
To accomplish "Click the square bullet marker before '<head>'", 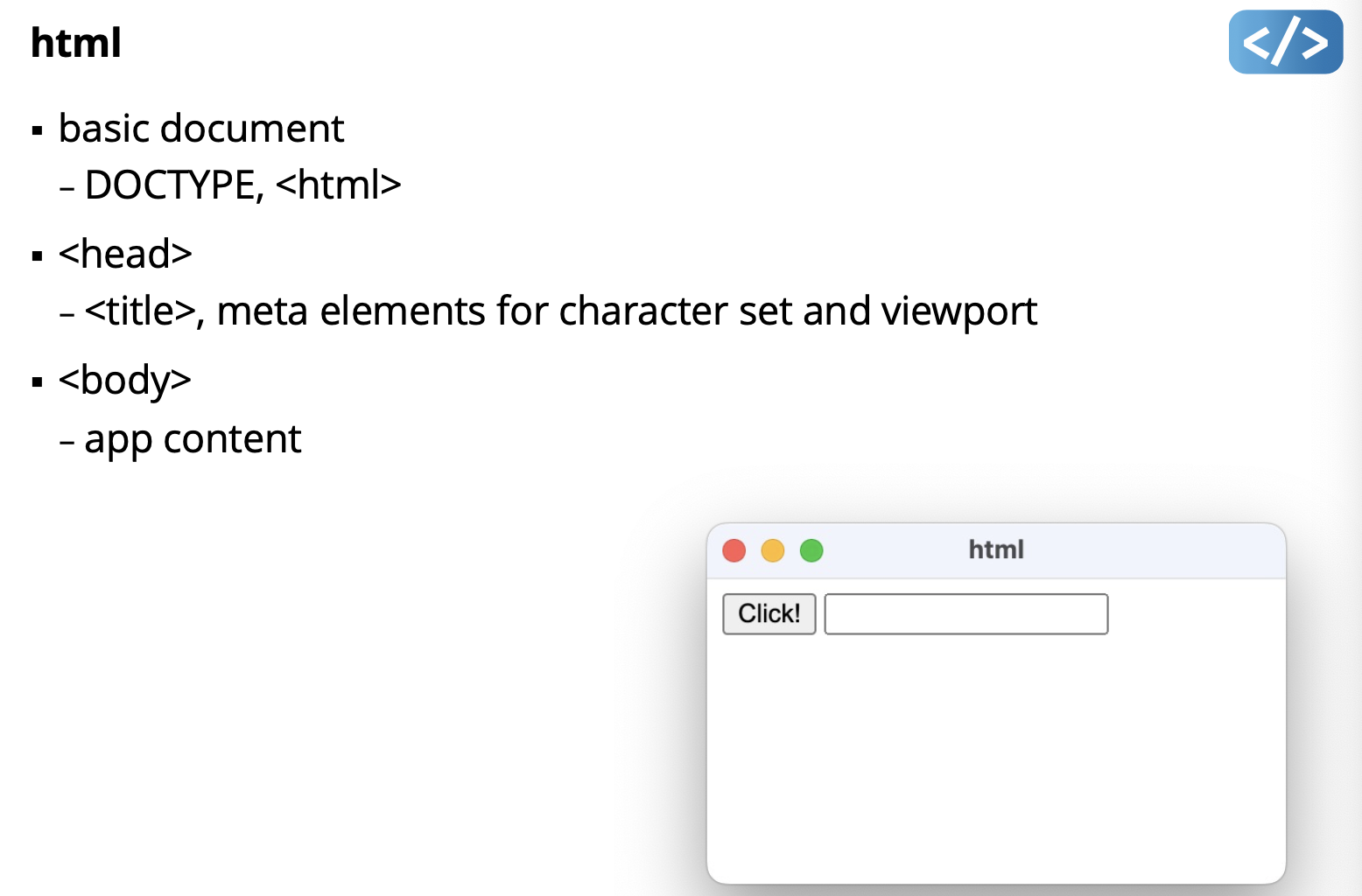I will click(38, 256).
